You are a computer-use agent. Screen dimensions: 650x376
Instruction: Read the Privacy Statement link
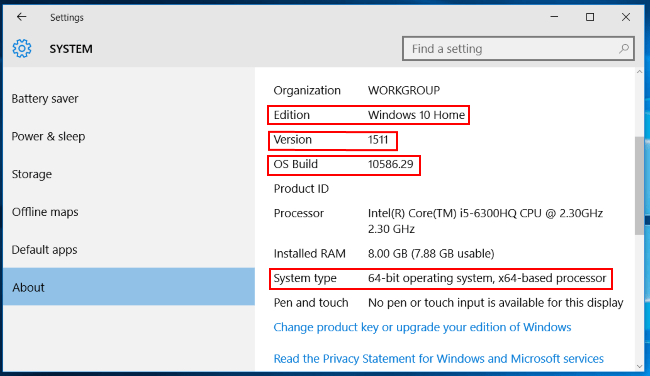(438, 359)
